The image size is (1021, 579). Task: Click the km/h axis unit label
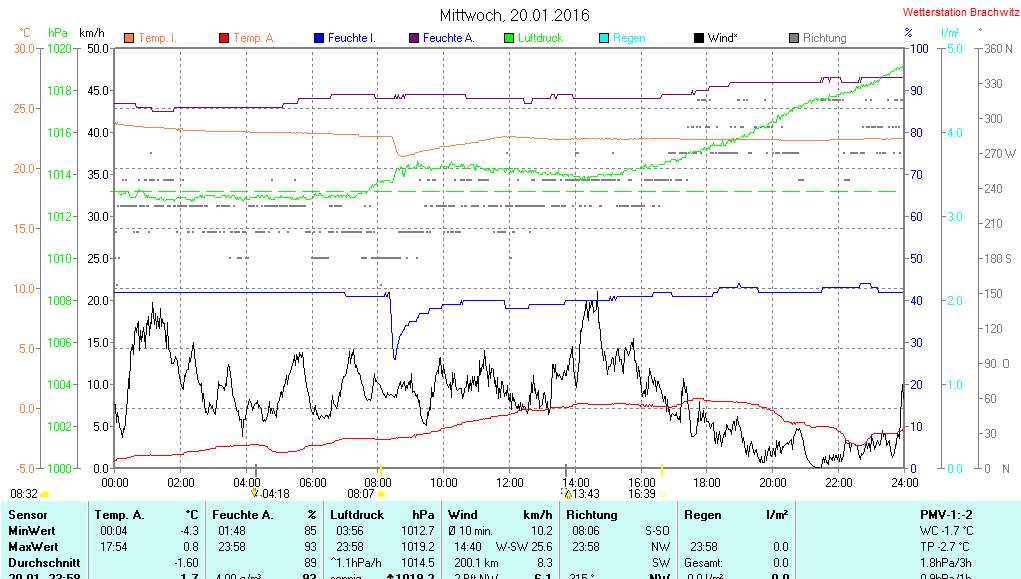coord(92,33)
